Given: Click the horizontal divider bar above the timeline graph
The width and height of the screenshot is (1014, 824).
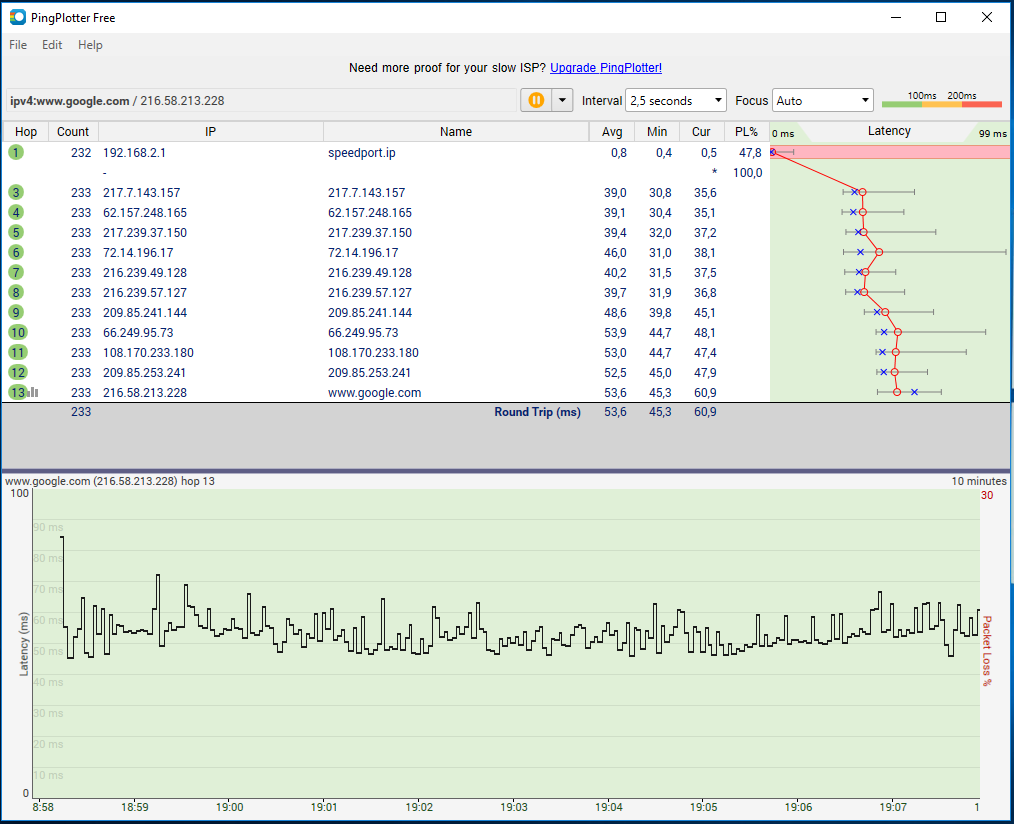Looking at the screenshot, I should point(506,471).
